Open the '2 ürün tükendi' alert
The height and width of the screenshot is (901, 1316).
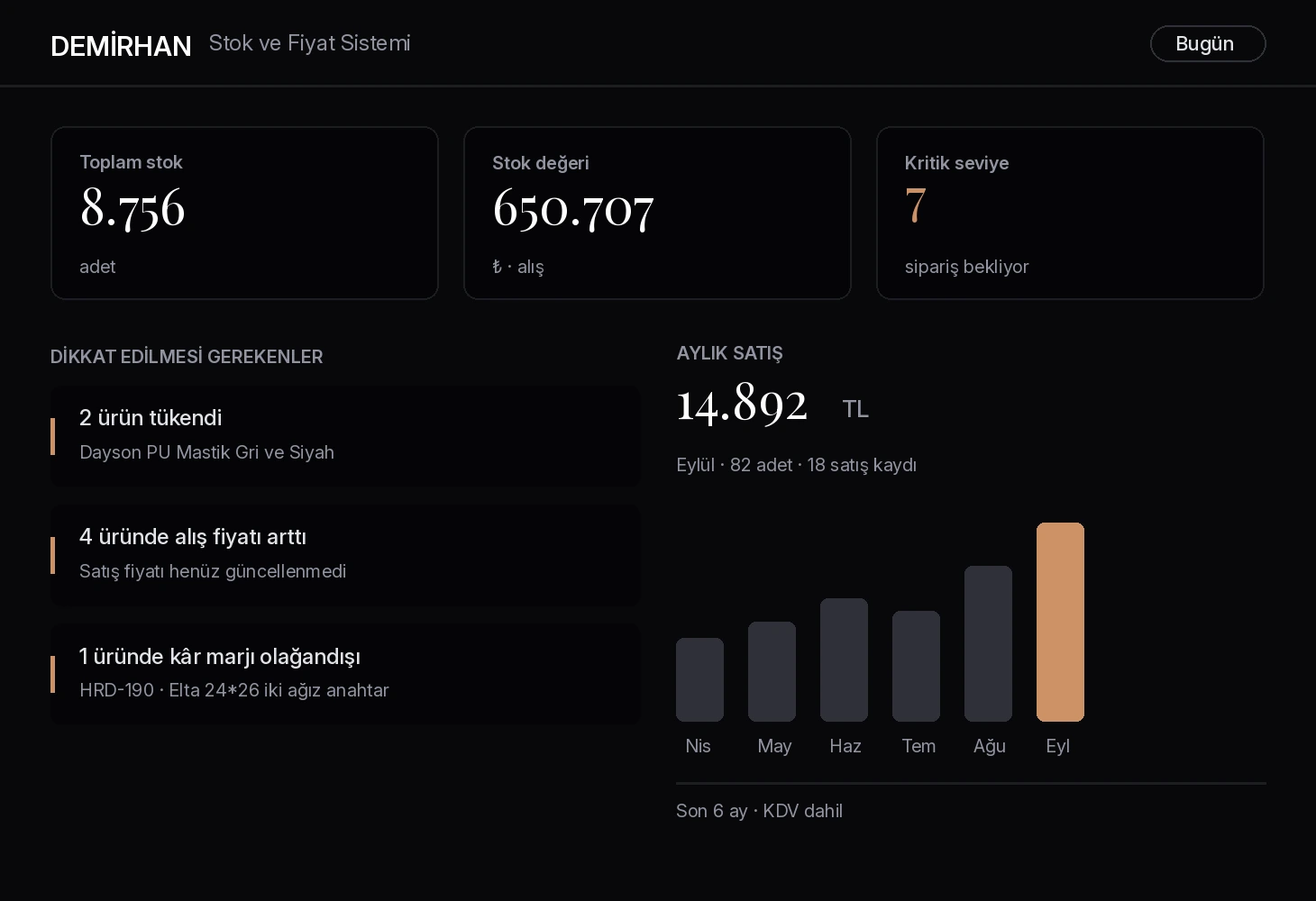pos(345,436)
